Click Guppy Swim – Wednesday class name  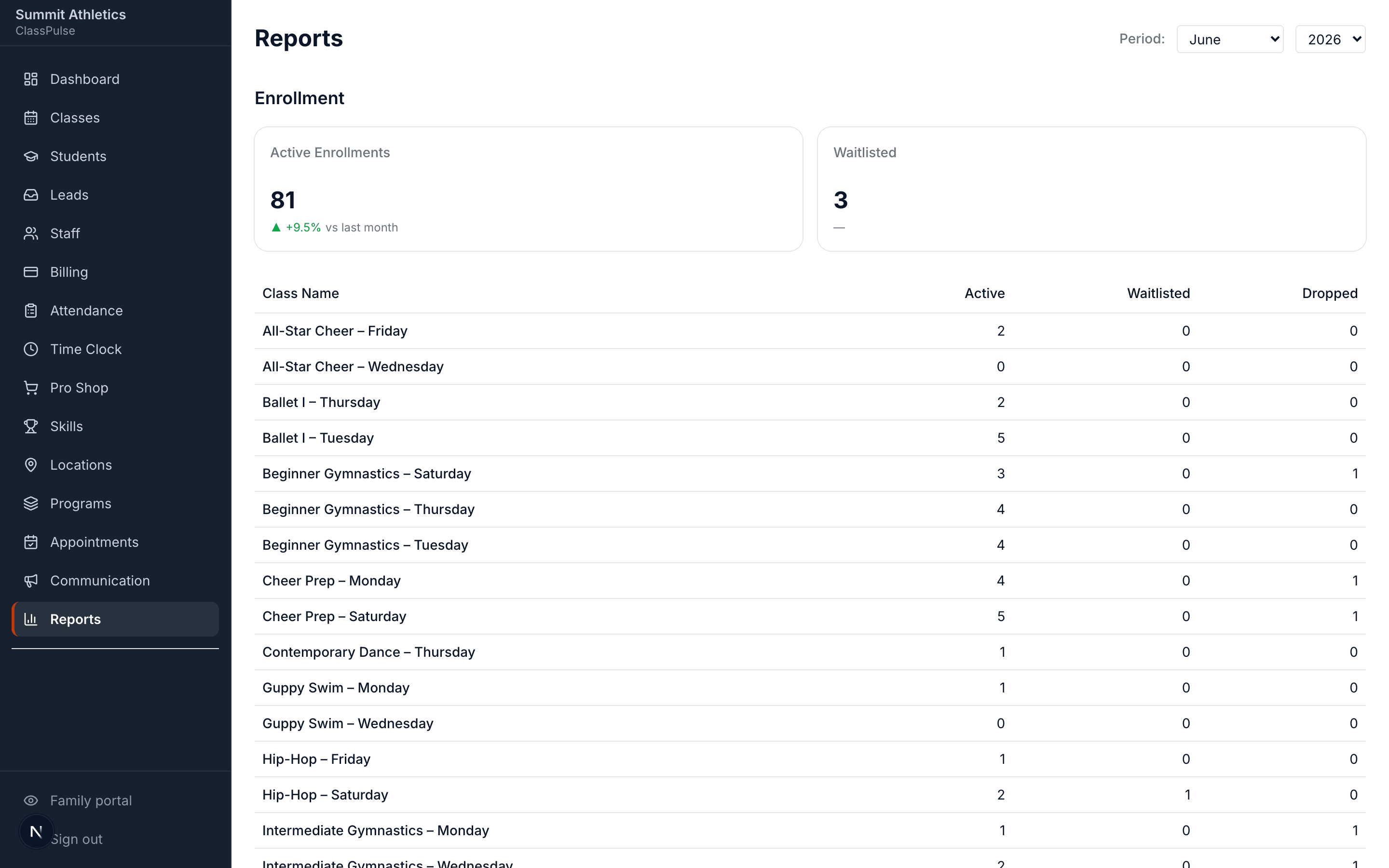tap(348, 723)
